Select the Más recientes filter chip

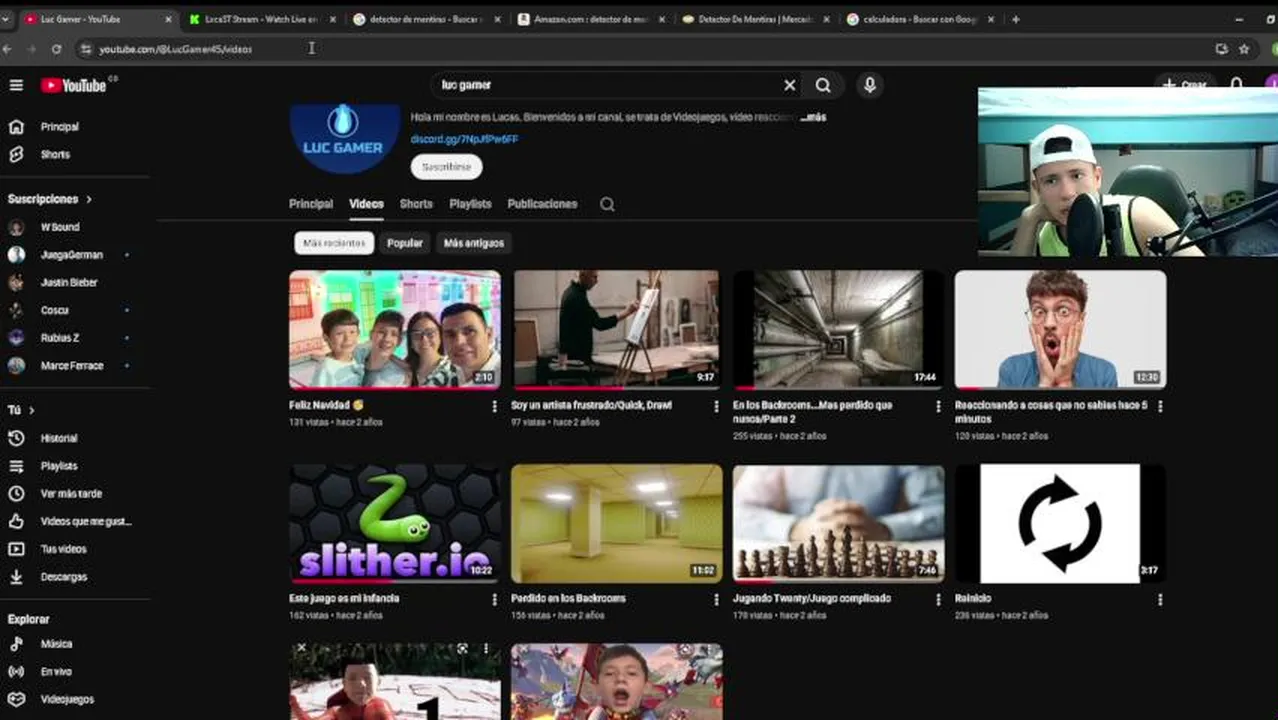(334, 243)
